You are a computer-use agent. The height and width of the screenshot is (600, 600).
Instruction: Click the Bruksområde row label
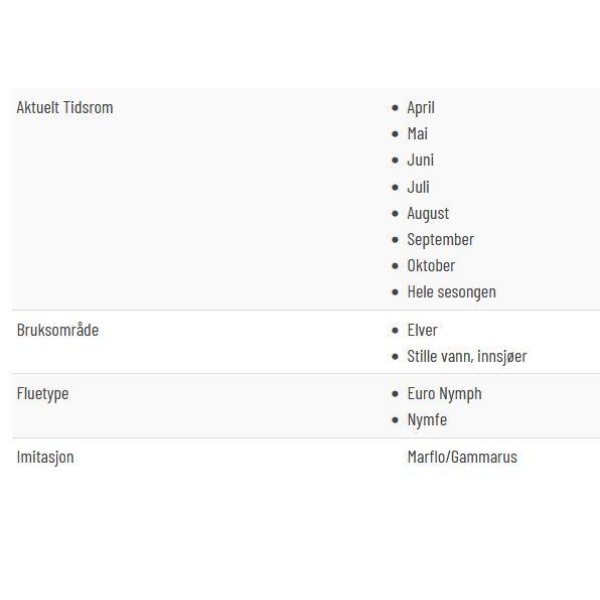pyautogui.click(x=58, y=330)
